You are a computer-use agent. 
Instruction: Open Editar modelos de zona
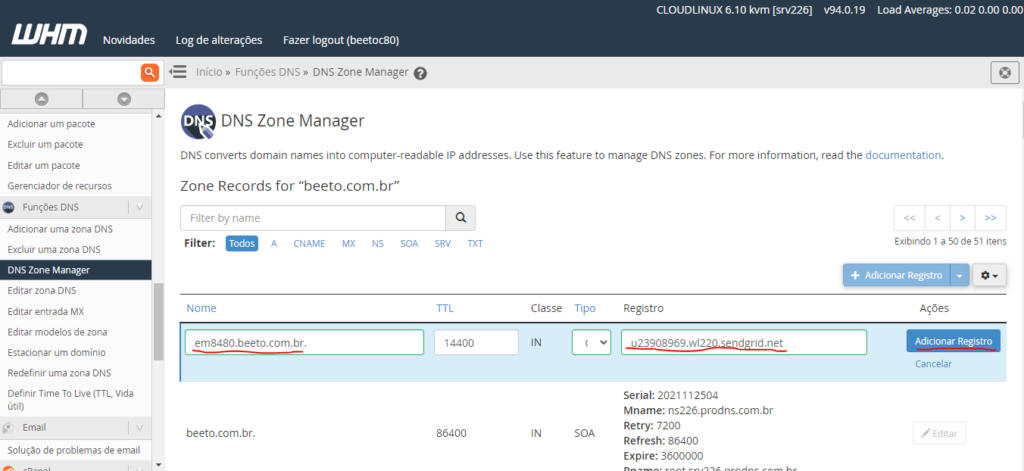pos(57,332)
